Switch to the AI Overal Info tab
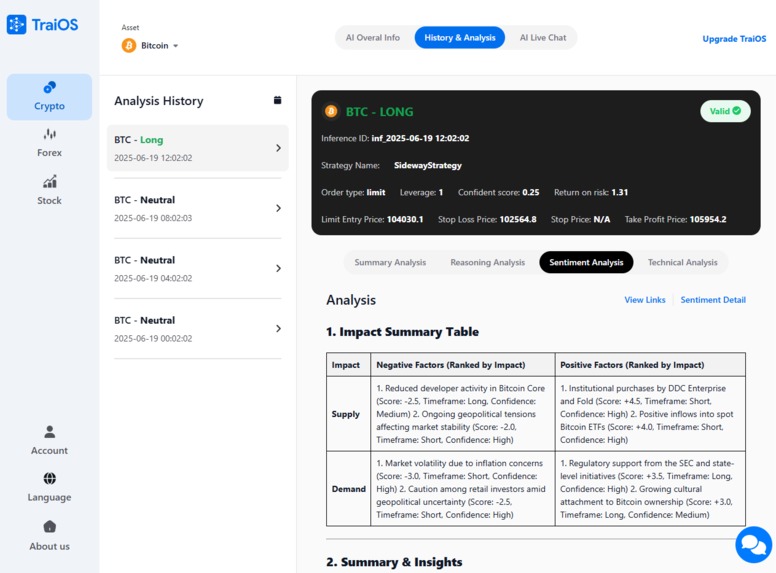Screen dimensions: 776x573 click(x=373, y=38)
